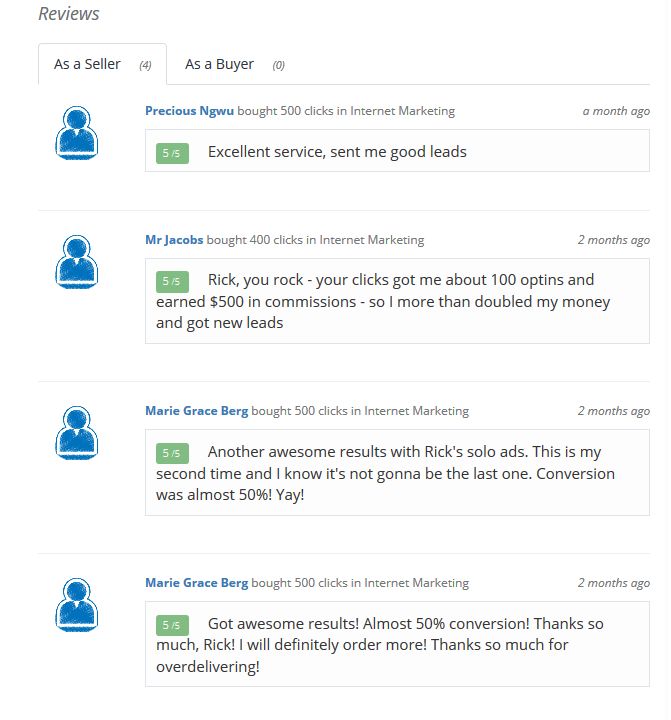Screen dimensions: 671x720
Task: Click Mr Jacobs' profile avatar icon
Action: tap(77, 262)
